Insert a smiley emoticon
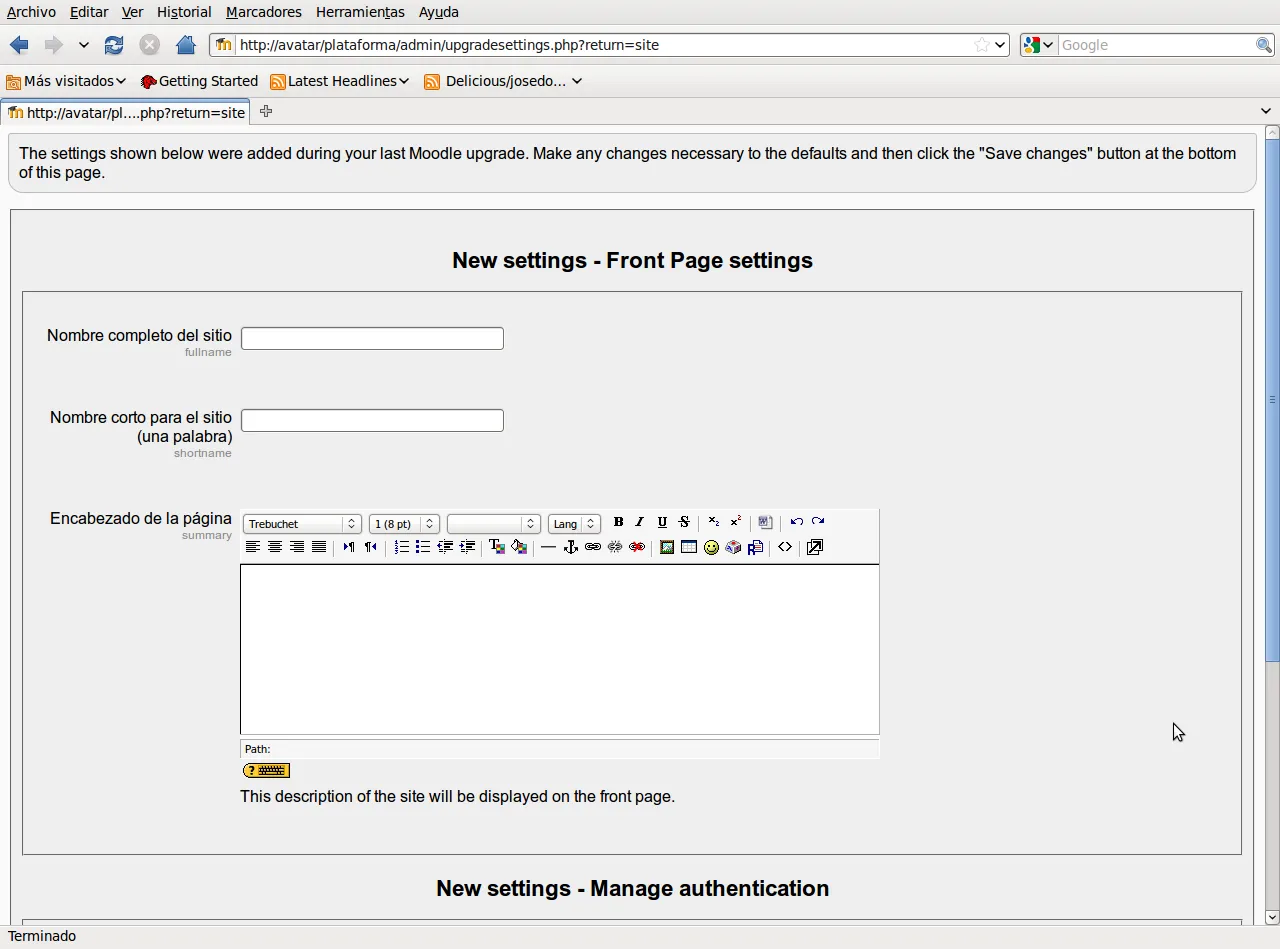1280x949 pixels. [x=711, y=547]
